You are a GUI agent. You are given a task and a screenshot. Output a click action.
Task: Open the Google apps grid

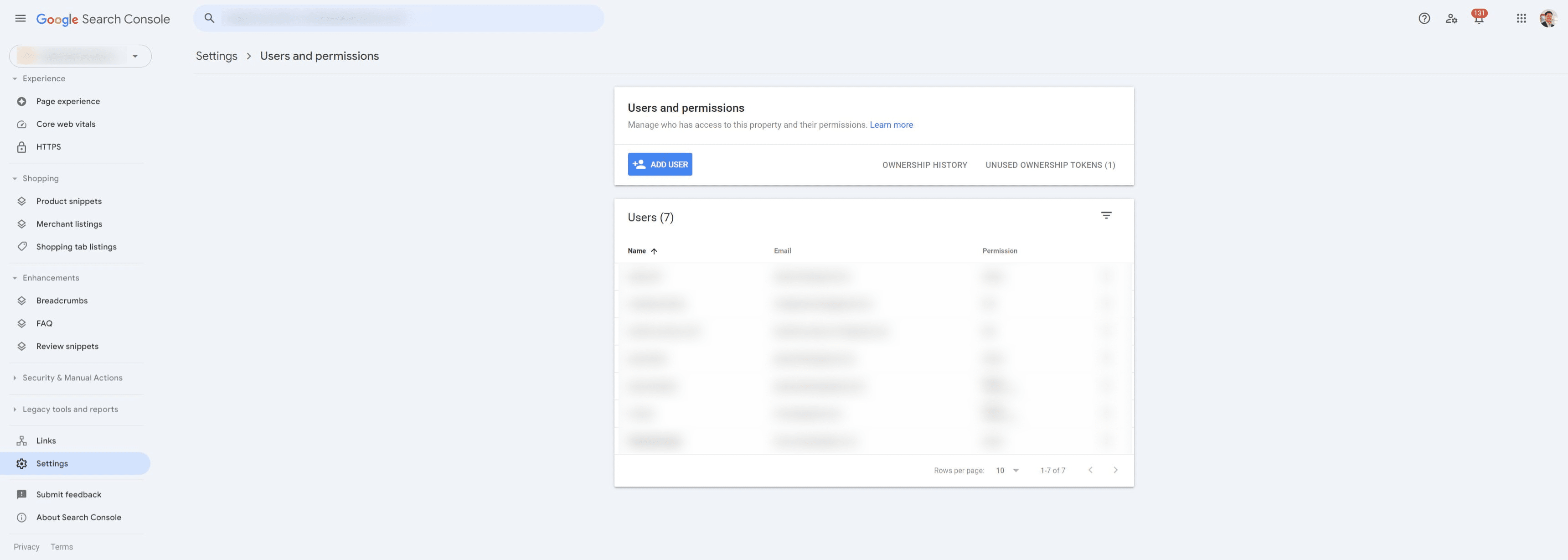coord(1521,18)
